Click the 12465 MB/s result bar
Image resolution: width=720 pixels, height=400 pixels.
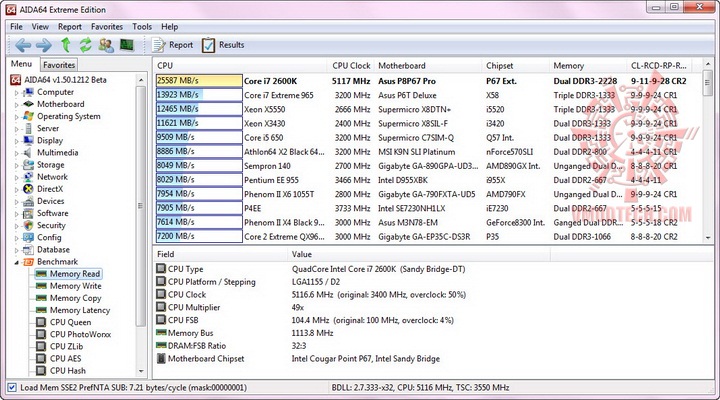199,109
